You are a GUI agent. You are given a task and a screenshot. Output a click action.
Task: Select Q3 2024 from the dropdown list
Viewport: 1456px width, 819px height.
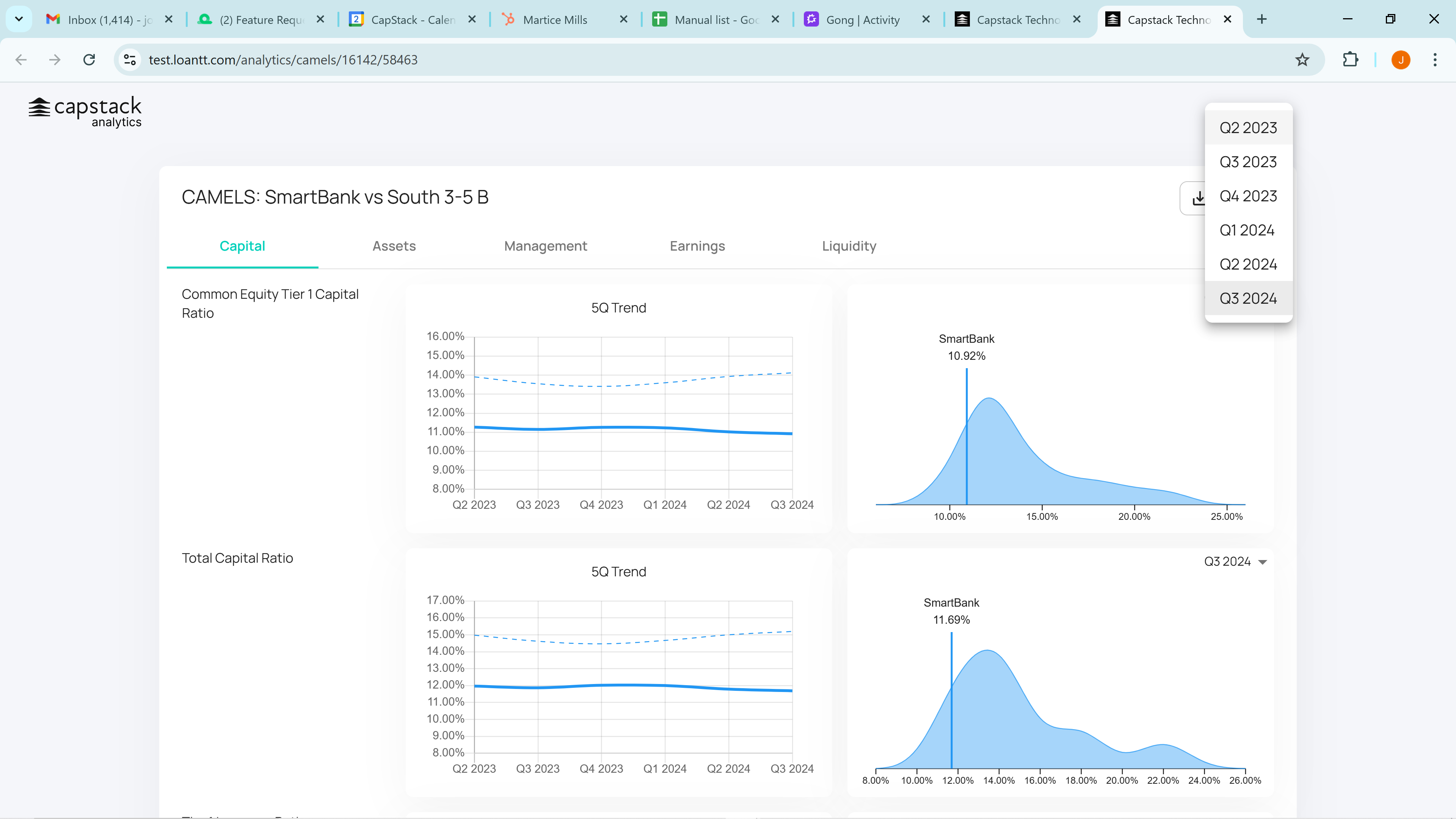1248,298
